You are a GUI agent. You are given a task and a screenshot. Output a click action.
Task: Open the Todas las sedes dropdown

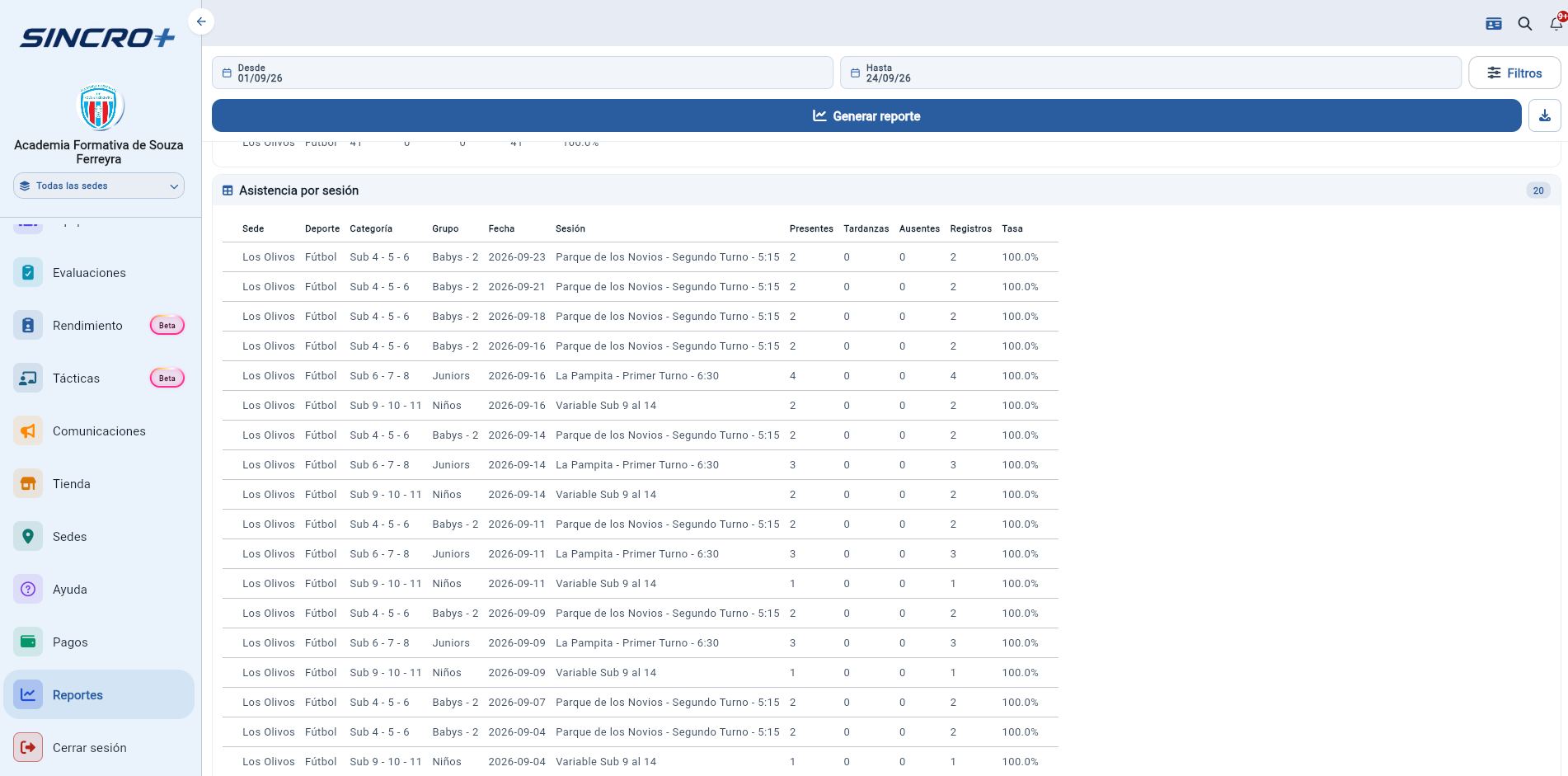(x=99, y=186)
